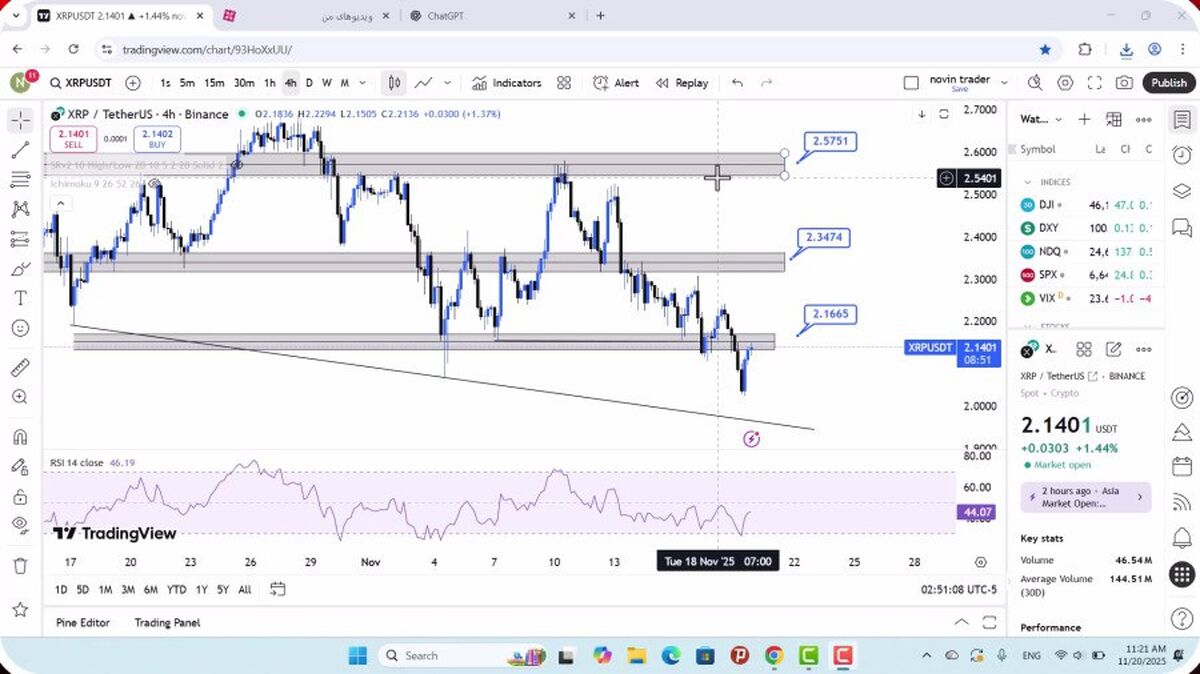Open the Windows Start menu
Viewport: 1200px width, 674px height.
coord(357,656)
